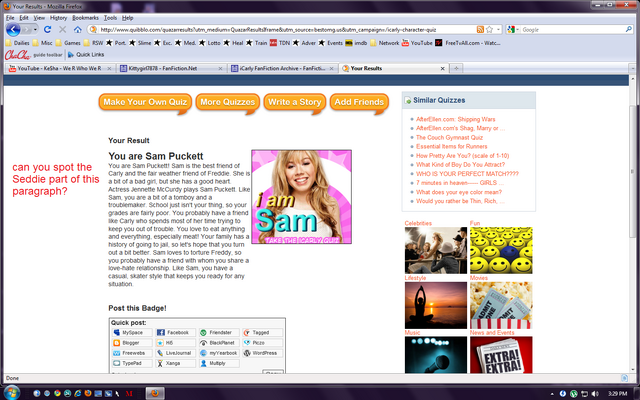
Task: Go to the Home page icon
Action: (x=78, y=29)
